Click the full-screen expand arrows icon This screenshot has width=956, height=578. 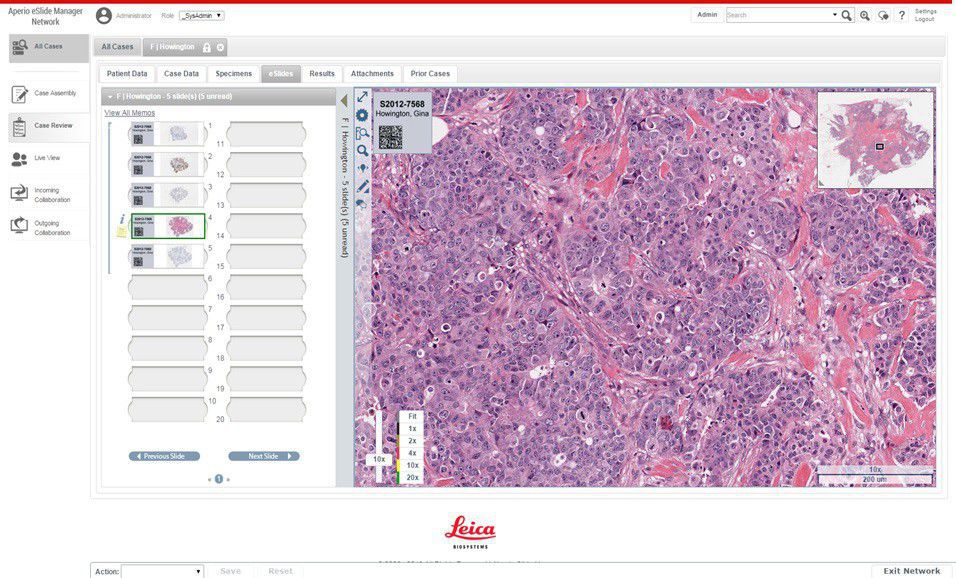362,98
